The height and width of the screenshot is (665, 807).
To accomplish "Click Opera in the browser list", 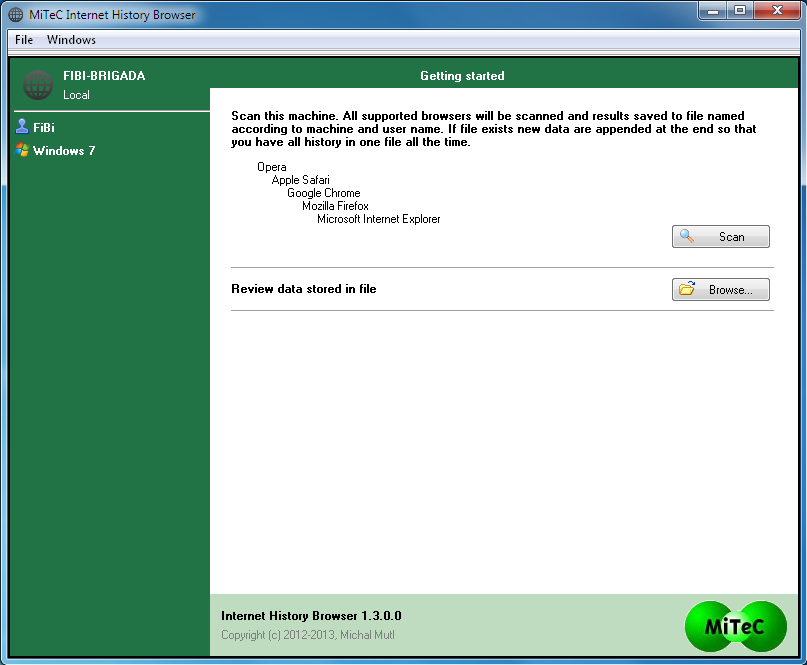I will (x=272, y=167).
